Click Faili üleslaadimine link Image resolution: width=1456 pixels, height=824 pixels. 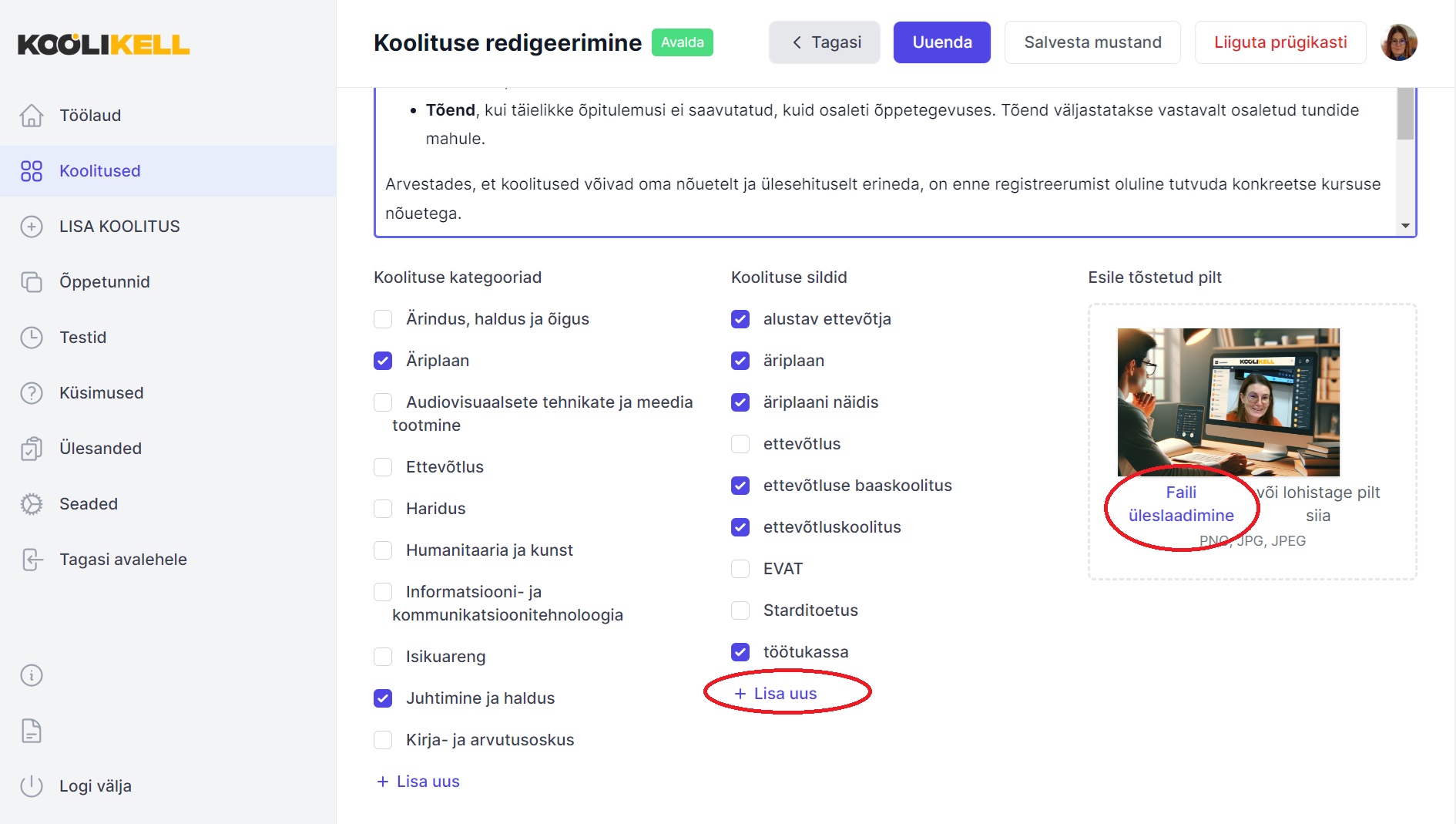point(1181,504)
